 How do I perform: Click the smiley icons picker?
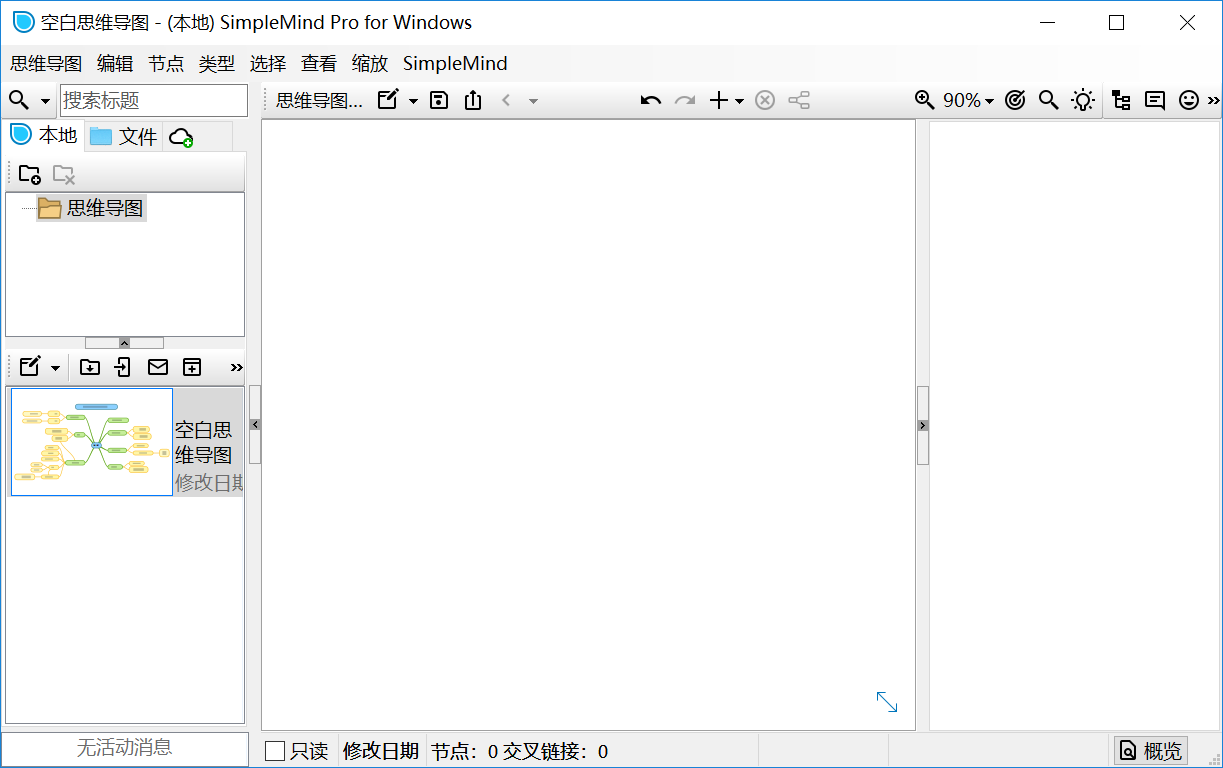pyautogui.click(x=1188, y=100)
